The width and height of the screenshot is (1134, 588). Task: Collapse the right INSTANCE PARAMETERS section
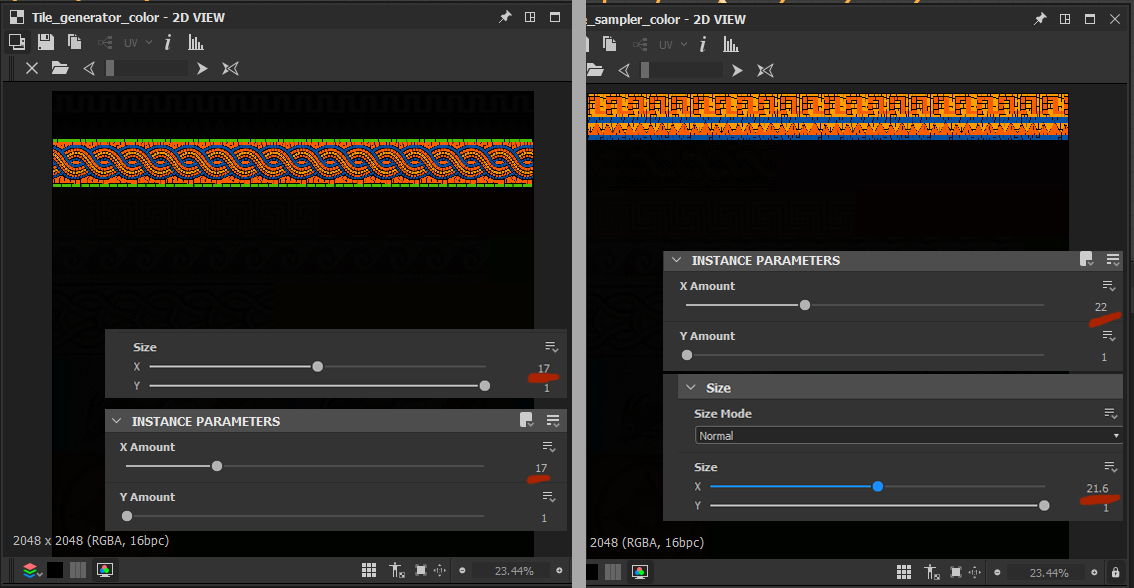coord(678,260)
